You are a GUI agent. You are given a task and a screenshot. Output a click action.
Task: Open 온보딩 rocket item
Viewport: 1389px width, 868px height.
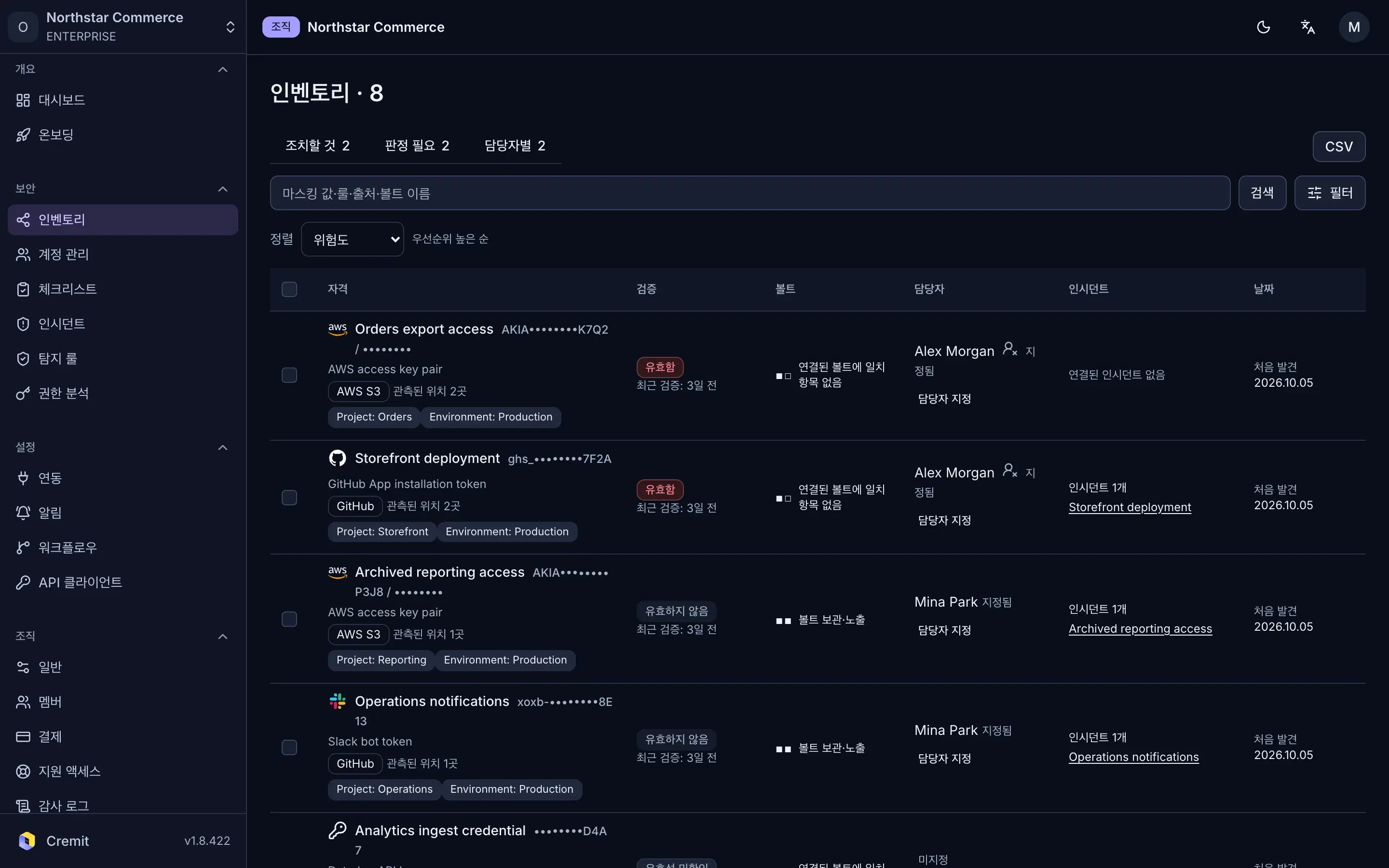(123, 135)
